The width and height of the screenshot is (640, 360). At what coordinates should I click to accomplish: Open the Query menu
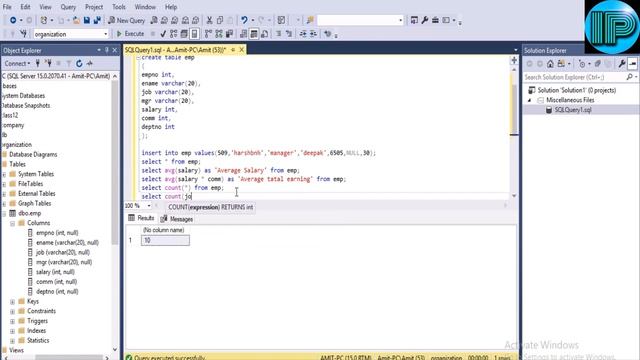pyautogui.click(x=68, y=7)
